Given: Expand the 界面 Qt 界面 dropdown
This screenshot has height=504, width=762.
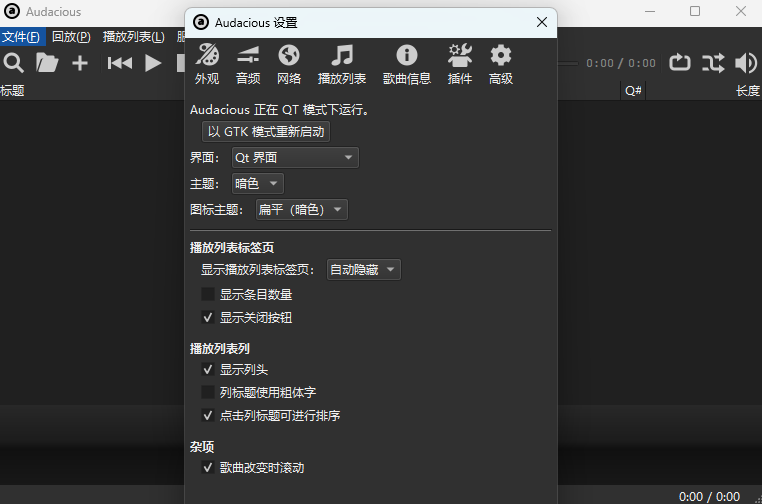Looking at the screenshot, I should pyautogui.click(x=294, y=157).
